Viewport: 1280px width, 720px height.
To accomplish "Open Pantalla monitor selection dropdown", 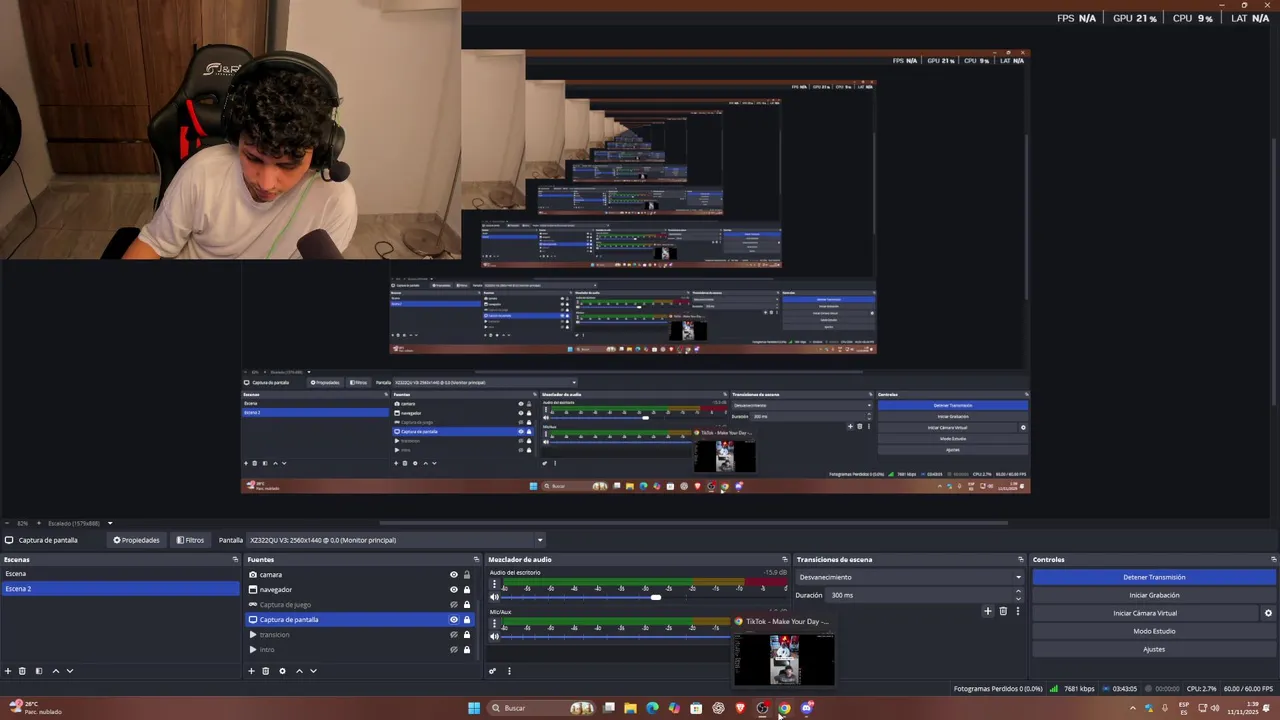I will click(x=396, y=540).
